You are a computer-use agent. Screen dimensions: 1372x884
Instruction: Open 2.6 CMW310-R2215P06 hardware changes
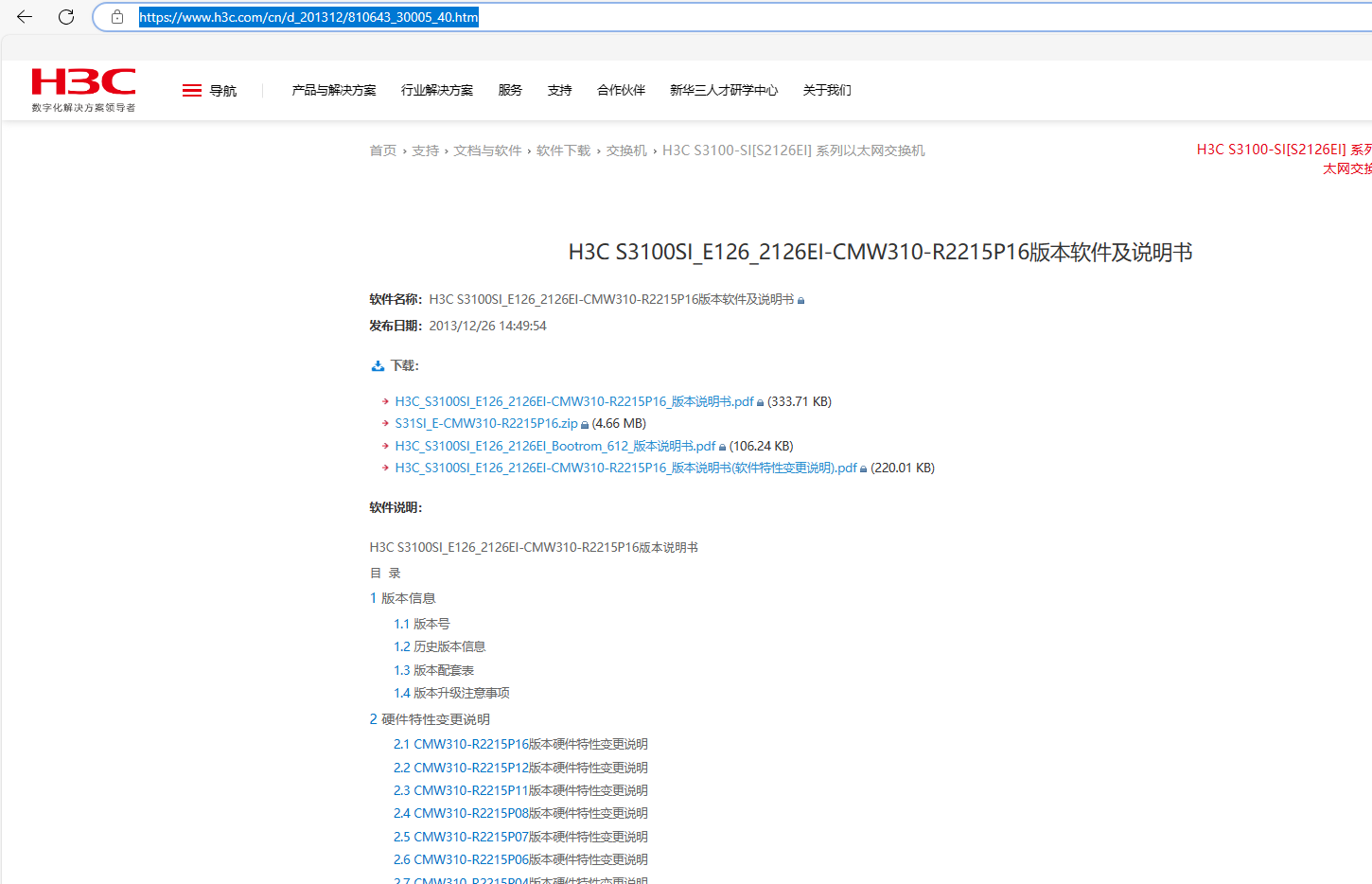point(520,860)
